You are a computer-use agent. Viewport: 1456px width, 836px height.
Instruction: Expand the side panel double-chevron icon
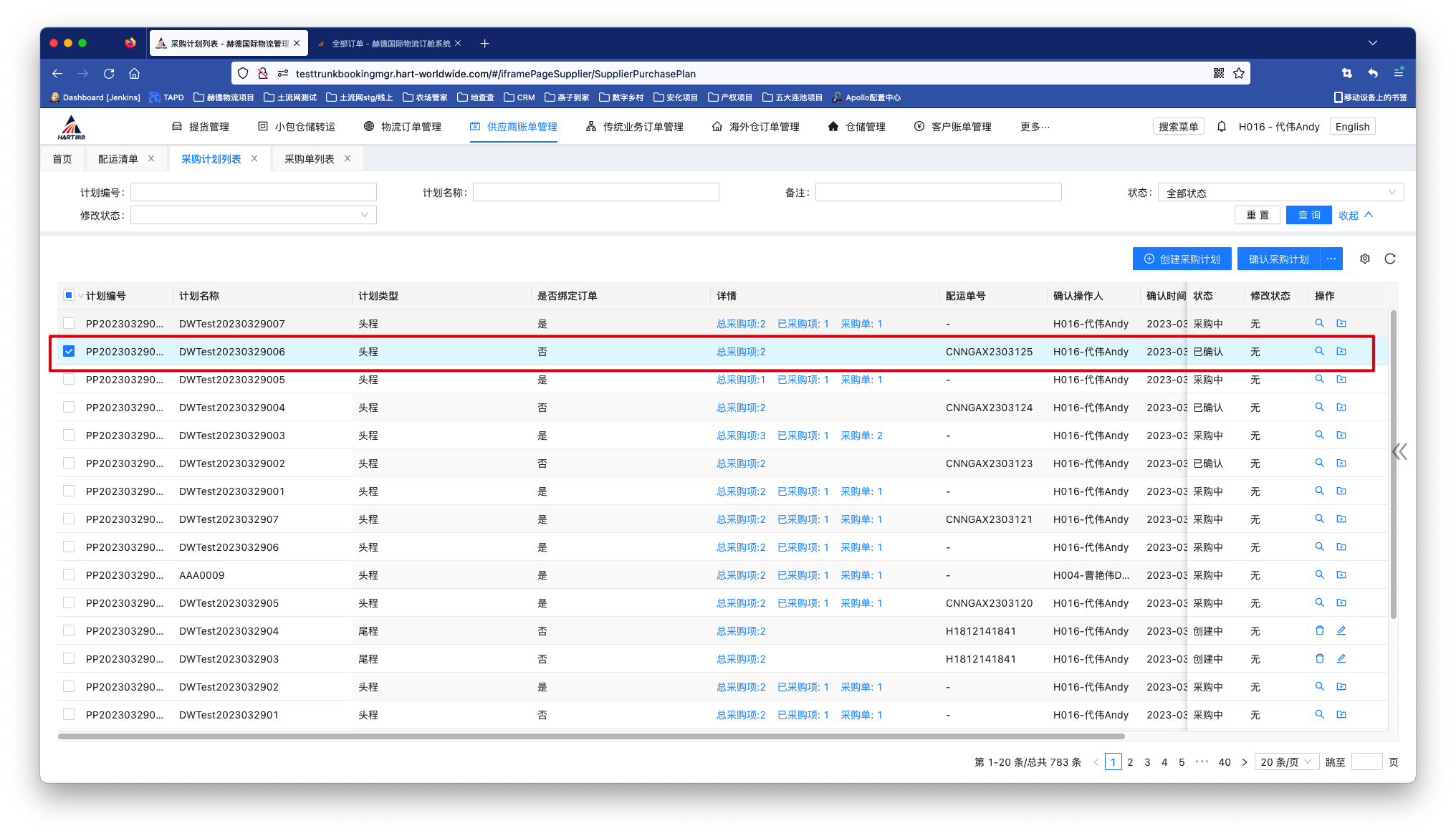coord(1399,451)
